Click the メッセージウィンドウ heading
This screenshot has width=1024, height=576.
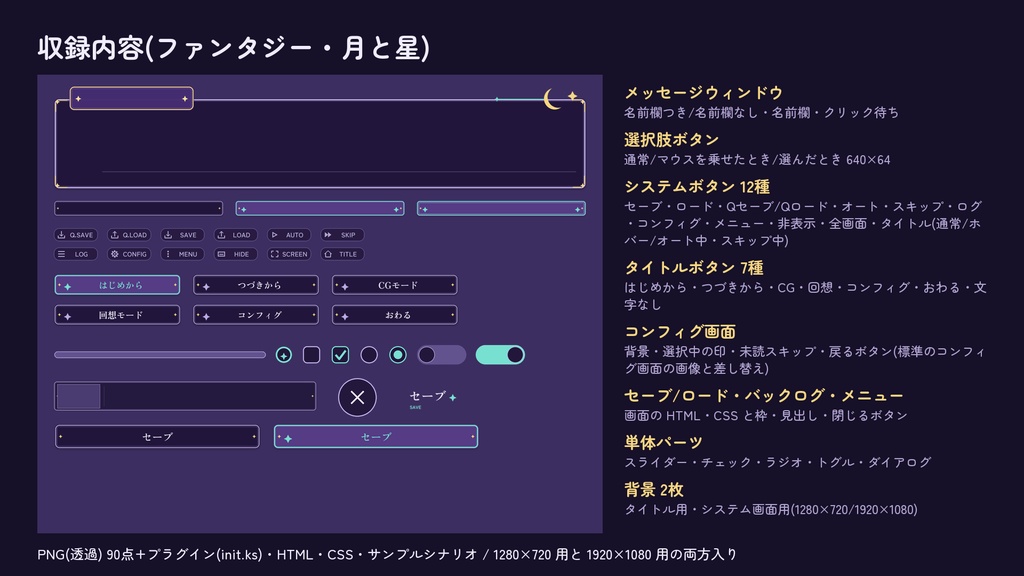pyautogui.click(x=703, y=93)
